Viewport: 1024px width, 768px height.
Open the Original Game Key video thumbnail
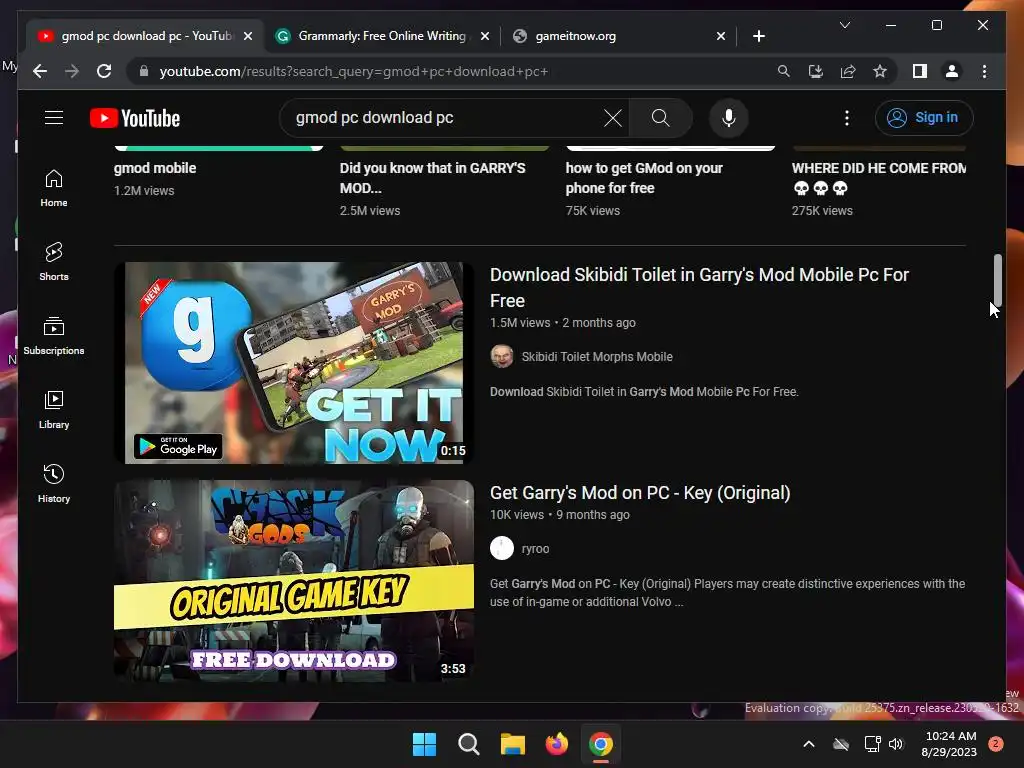[294, 581]
